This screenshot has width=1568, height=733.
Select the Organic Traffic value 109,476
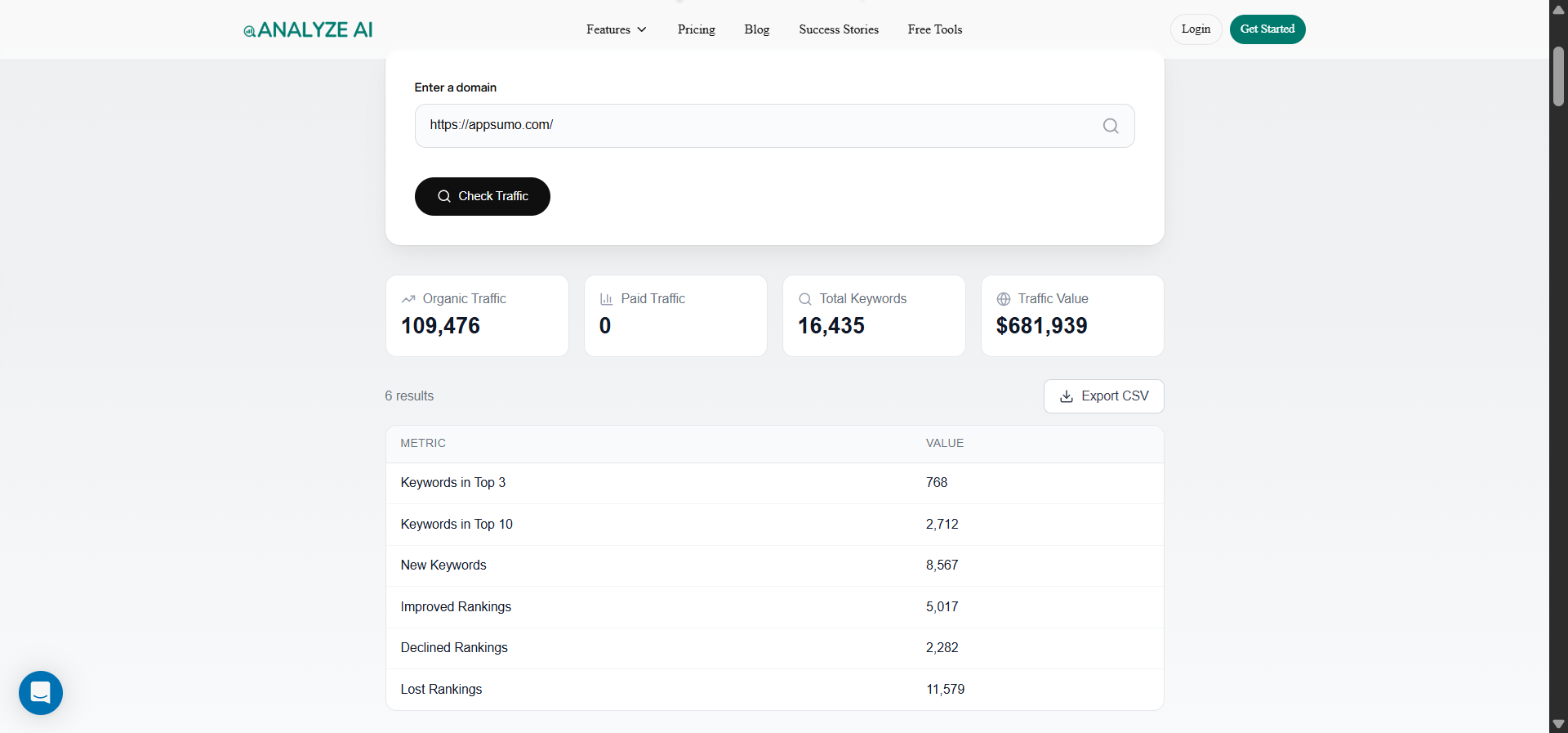[440, 326]
